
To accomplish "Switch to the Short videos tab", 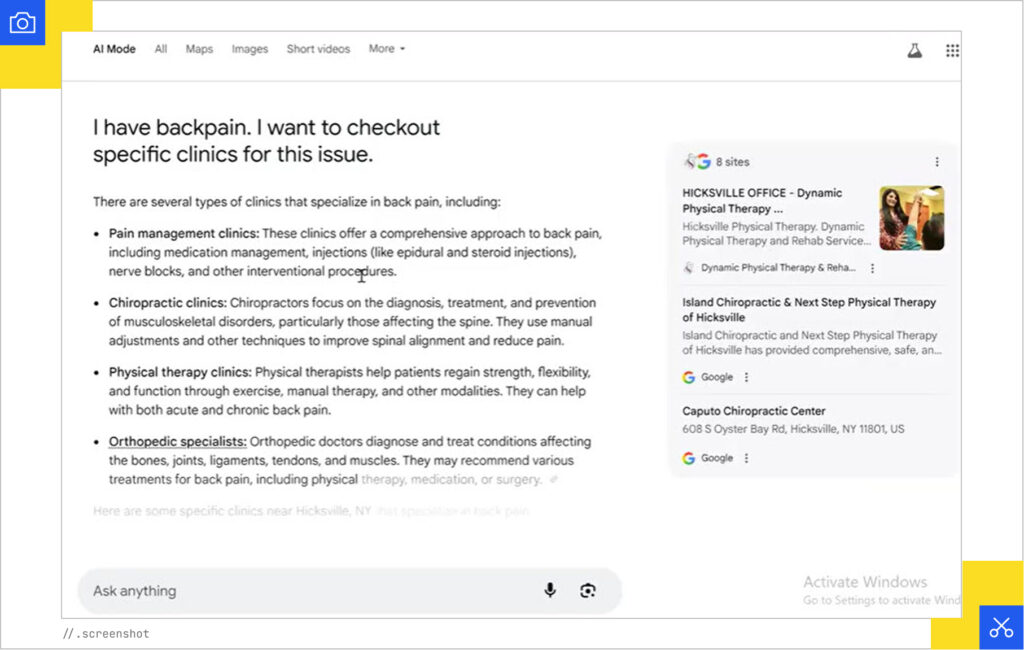I will tap(318, 49).
